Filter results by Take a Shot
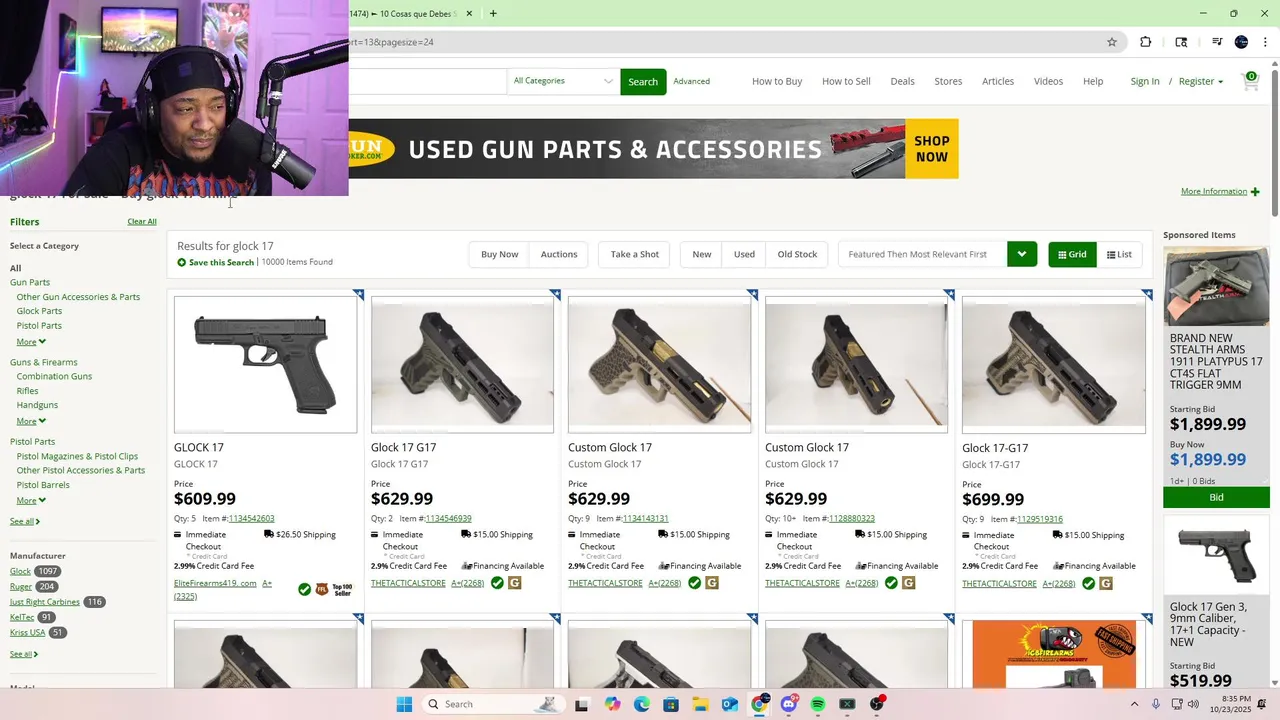This screenshot has width=1280, height=720. coord(635,254)
